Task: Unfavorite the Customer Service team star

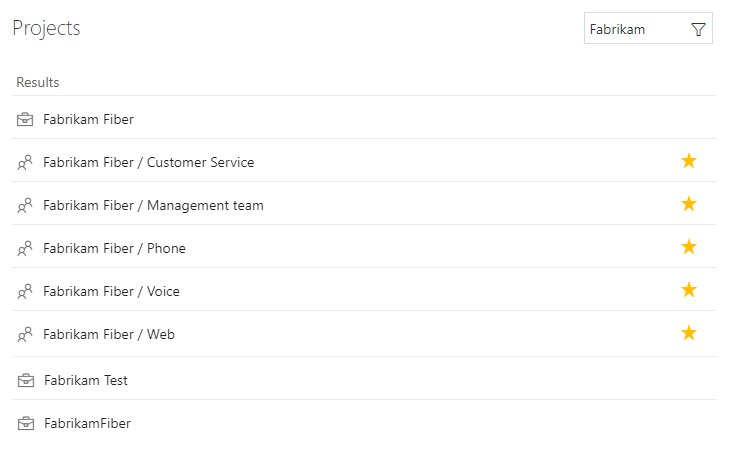Action: click(x=689, y=161)
